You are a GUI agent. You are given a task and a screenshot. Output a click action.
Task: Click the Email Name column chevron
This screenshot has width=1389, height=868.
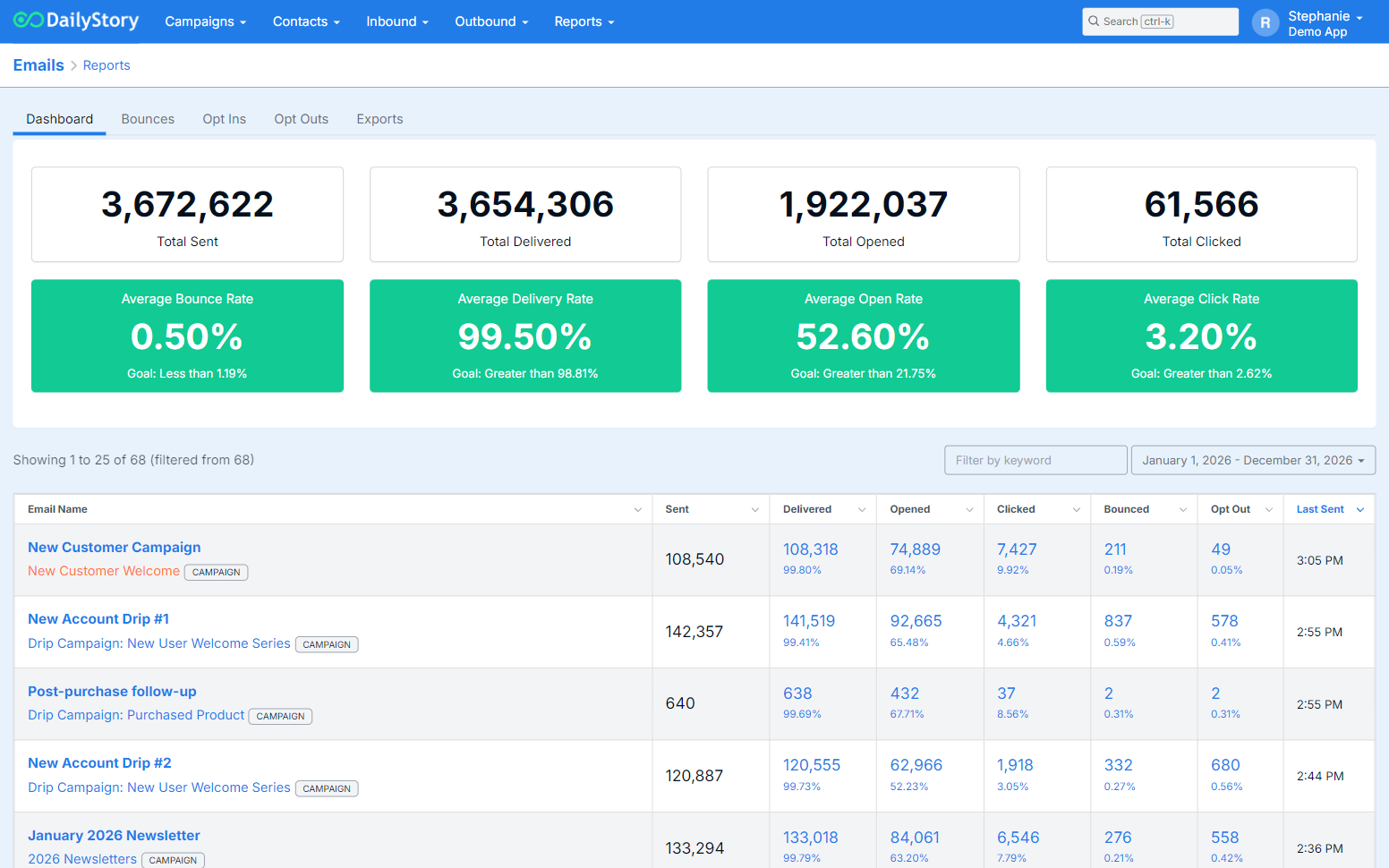[638, 510]
